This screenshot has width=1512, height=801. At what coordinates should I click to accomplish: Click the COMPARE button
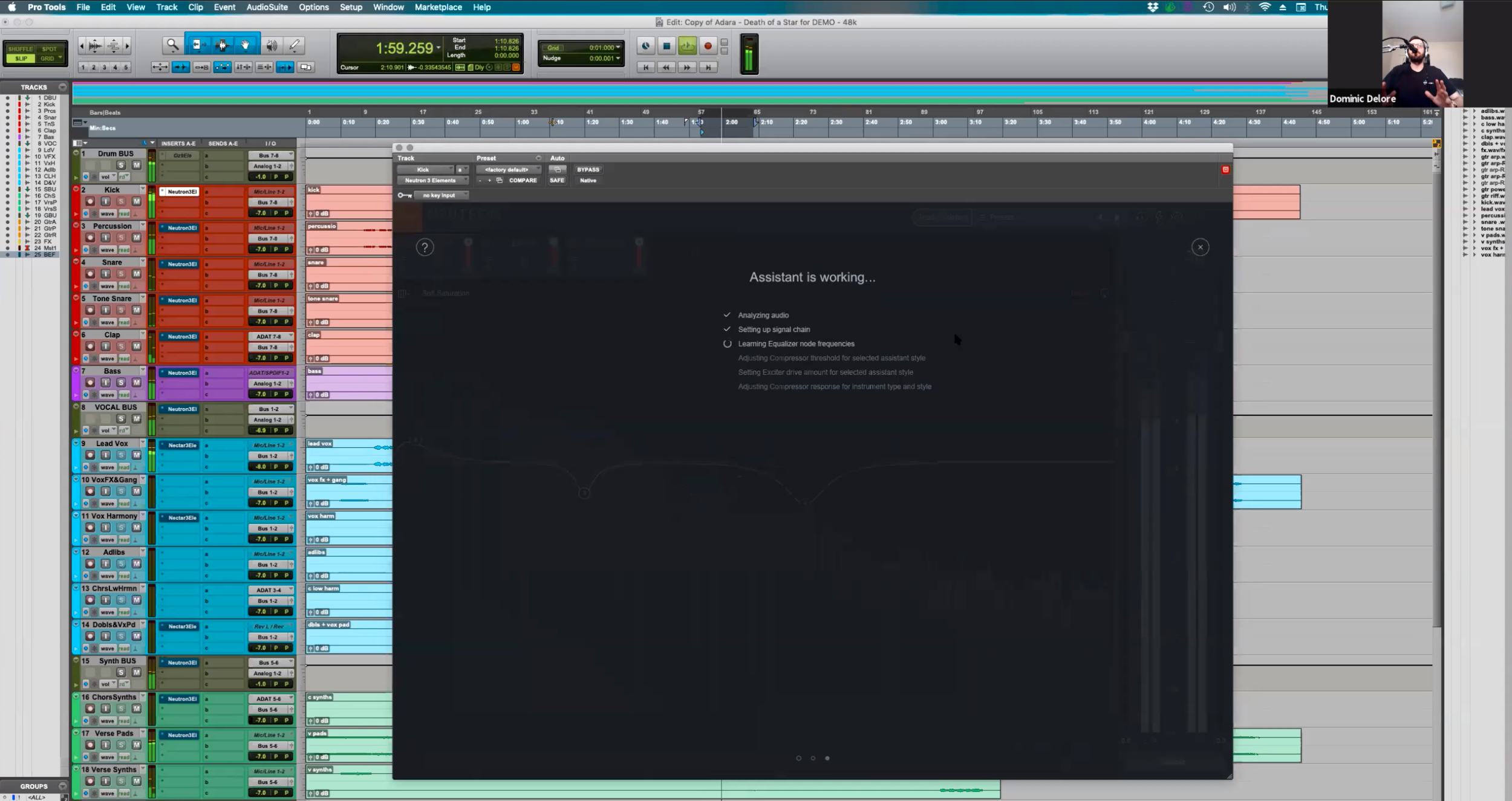click(x=523, y=181)
